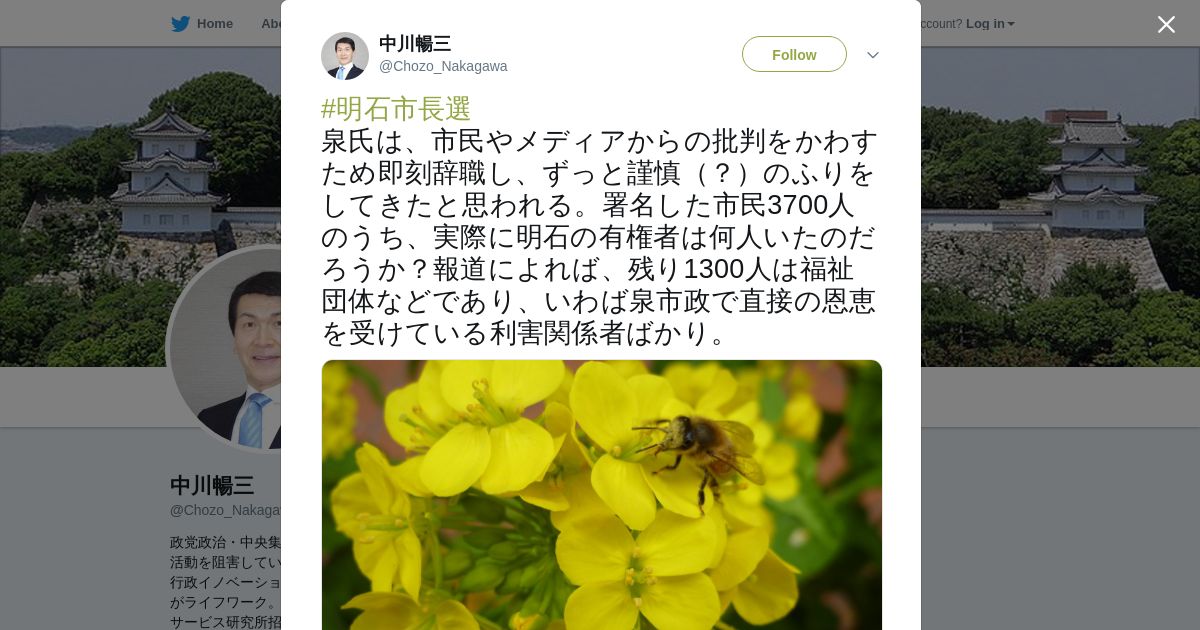The width and height of the screenshot is (1200, 630).
Task: Close the tweet overlay with the X icon
Action: pos(1166,24)
